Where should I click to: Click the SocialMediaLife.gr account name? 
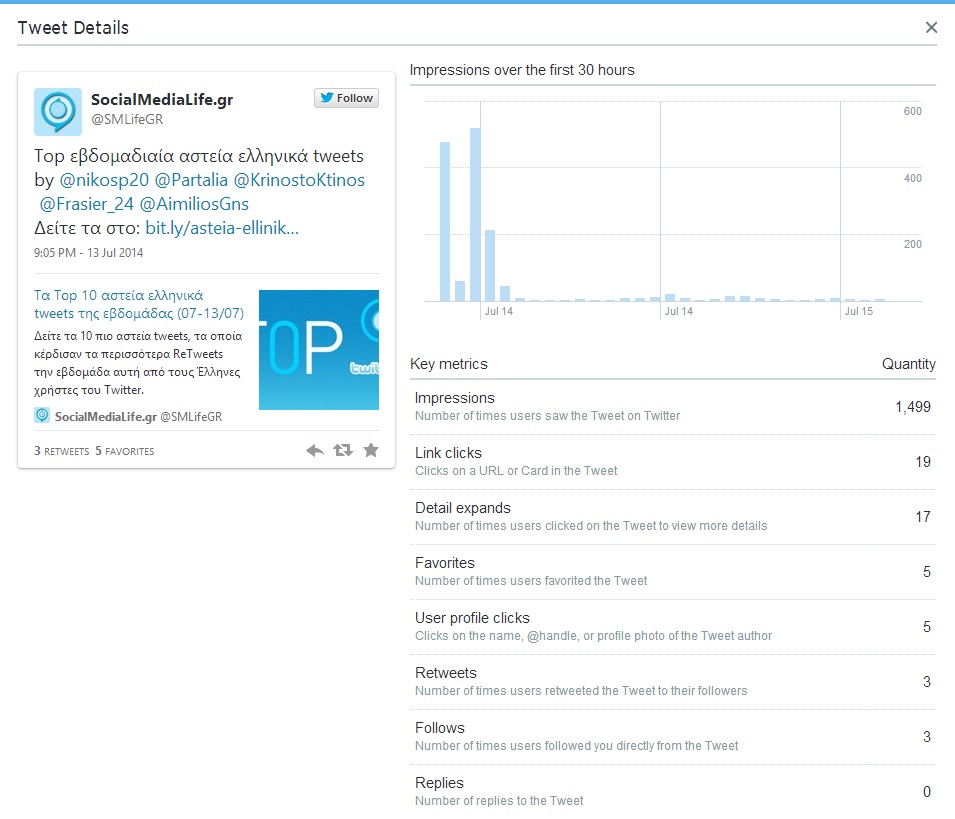[162, 99]
